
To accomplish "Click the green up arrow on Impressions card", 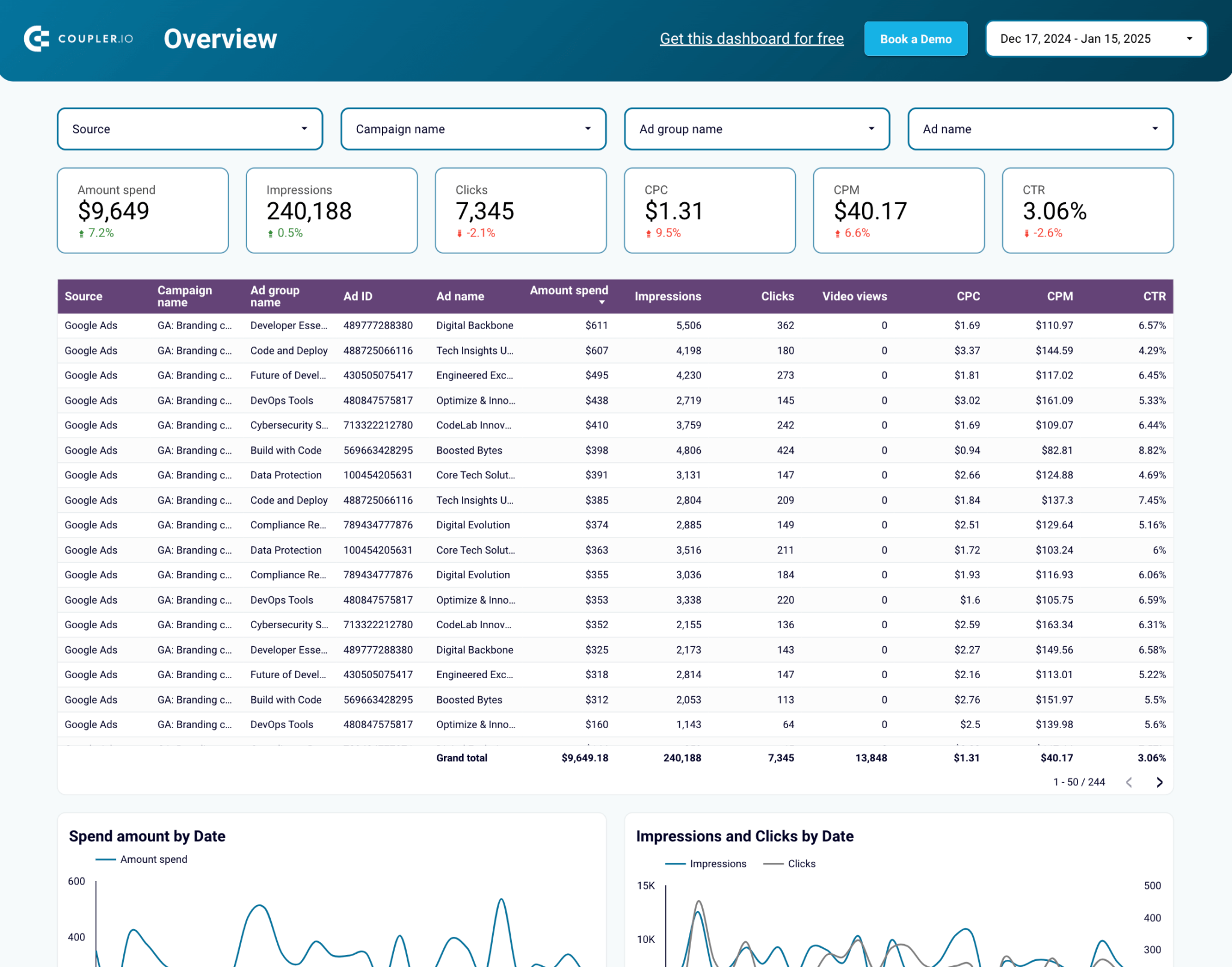I will (x=270, y=233).
